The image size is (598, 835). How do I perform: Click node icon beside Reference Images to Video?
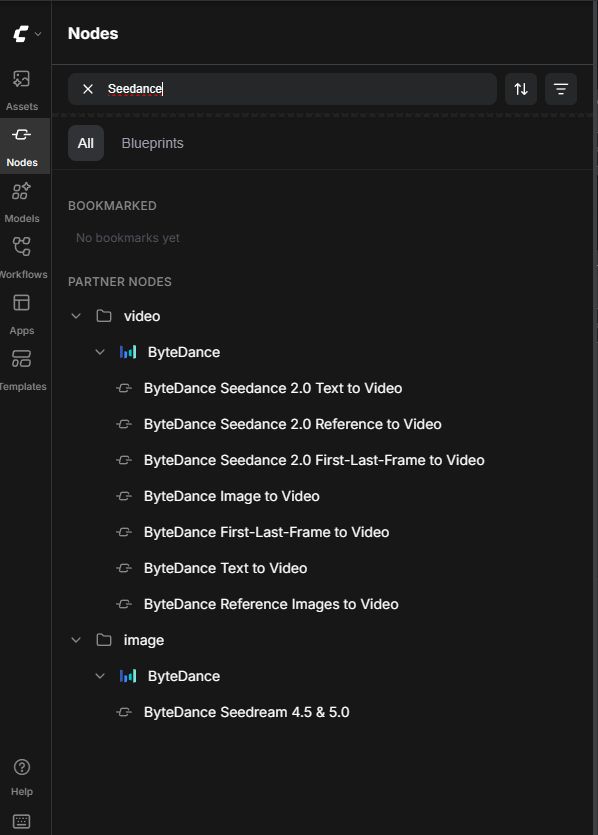(x=124, y=604)
